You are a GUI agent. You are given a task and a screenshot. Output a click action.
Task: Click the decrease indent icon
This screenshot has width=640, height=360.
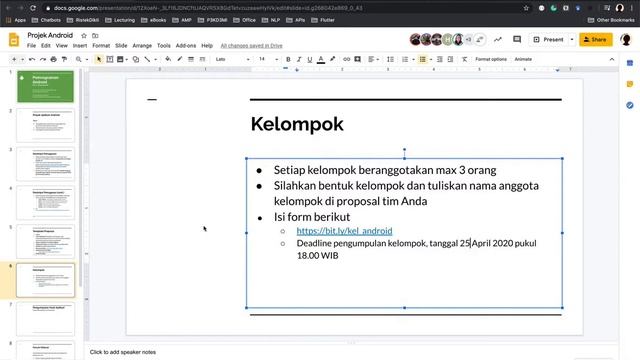click(x=440, y=60)
